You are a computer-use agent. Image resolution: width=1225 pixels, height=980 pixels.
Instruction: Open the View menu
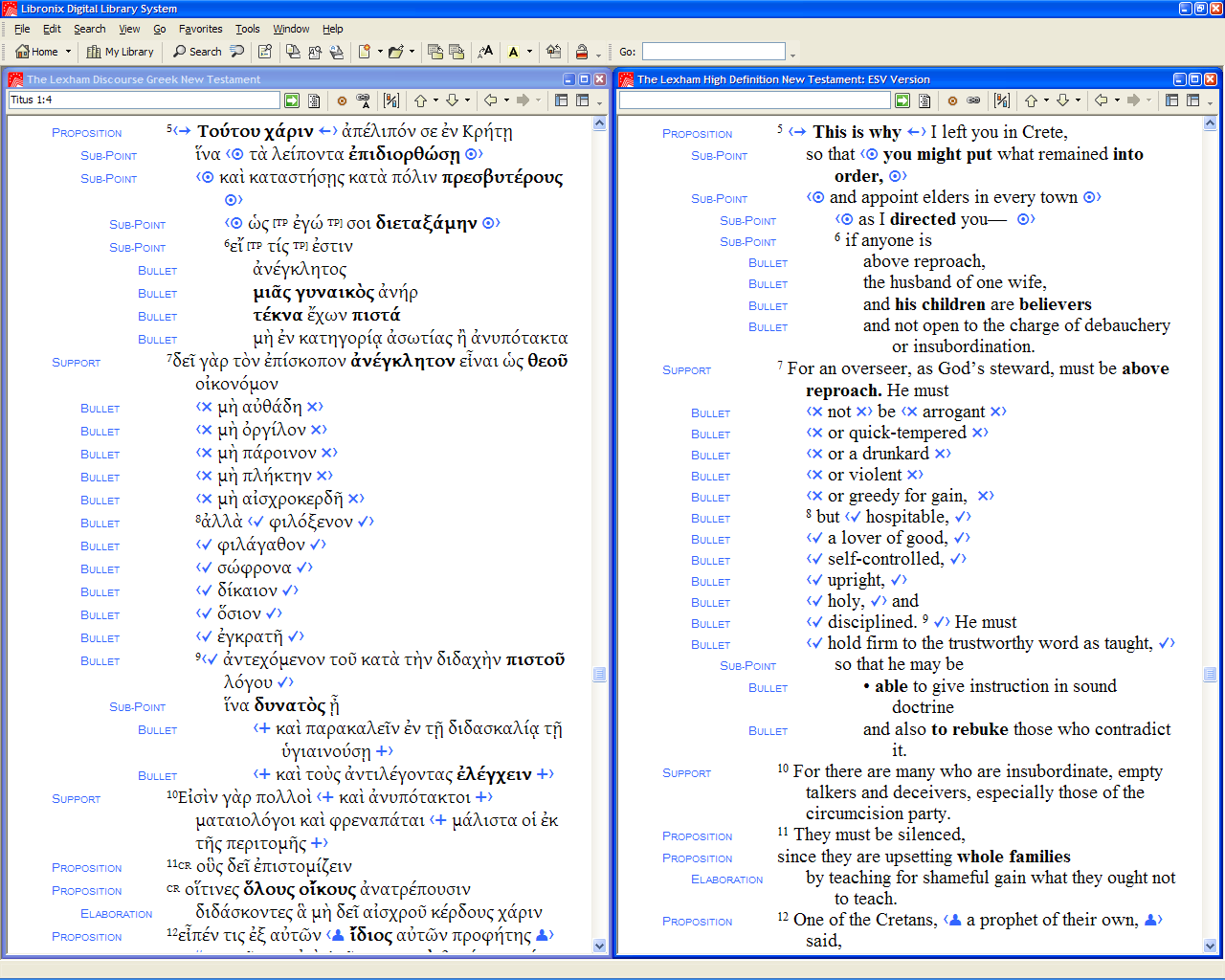129,29
